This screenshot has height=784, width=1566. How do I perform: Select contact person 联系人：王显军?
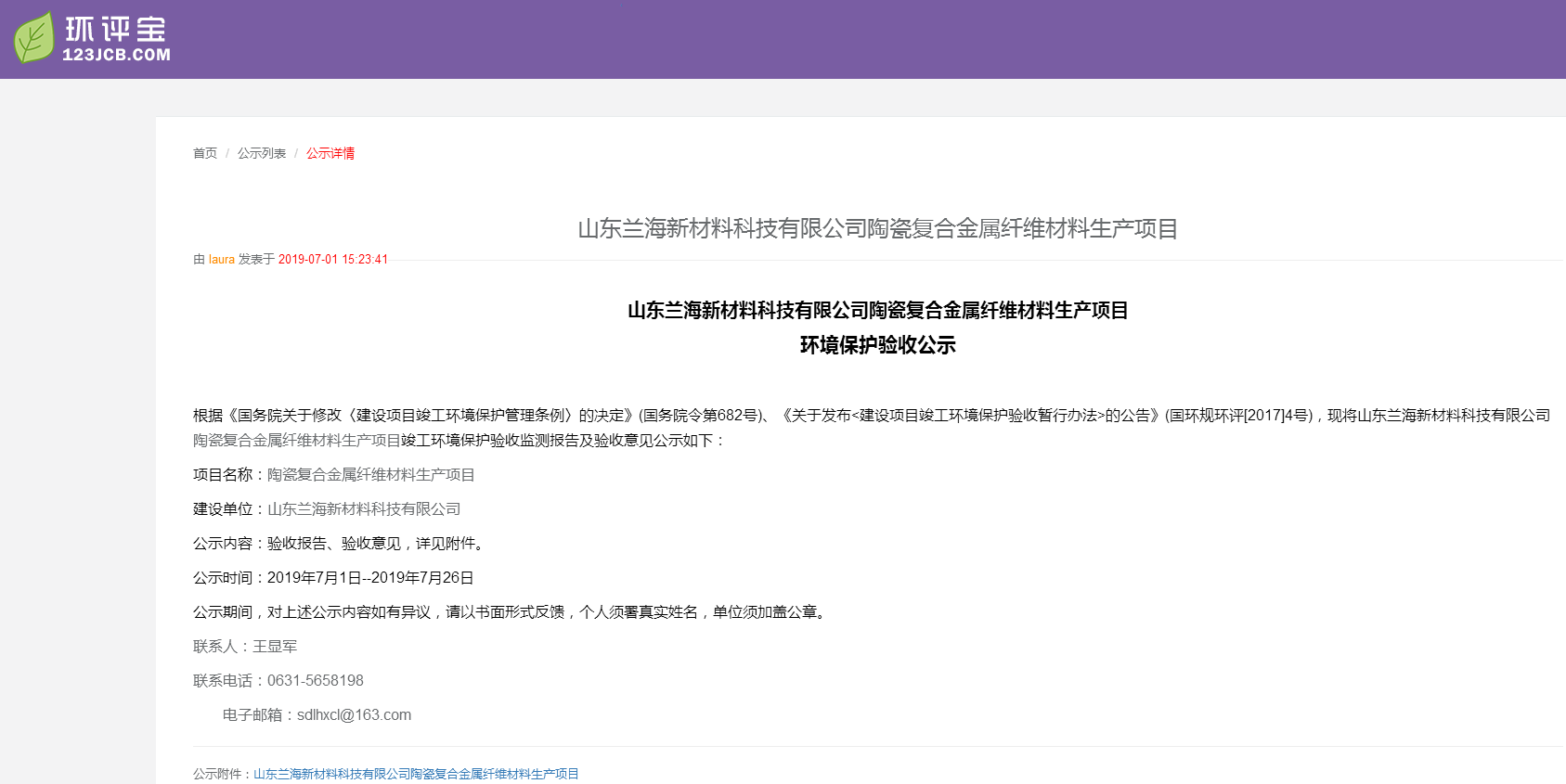[245, 647]
